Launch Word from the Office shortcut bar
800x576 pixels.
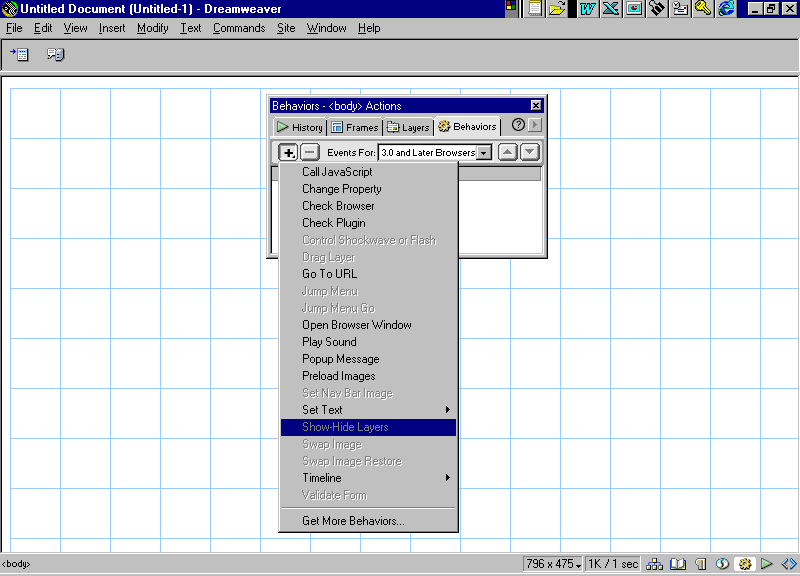point(588,9)
